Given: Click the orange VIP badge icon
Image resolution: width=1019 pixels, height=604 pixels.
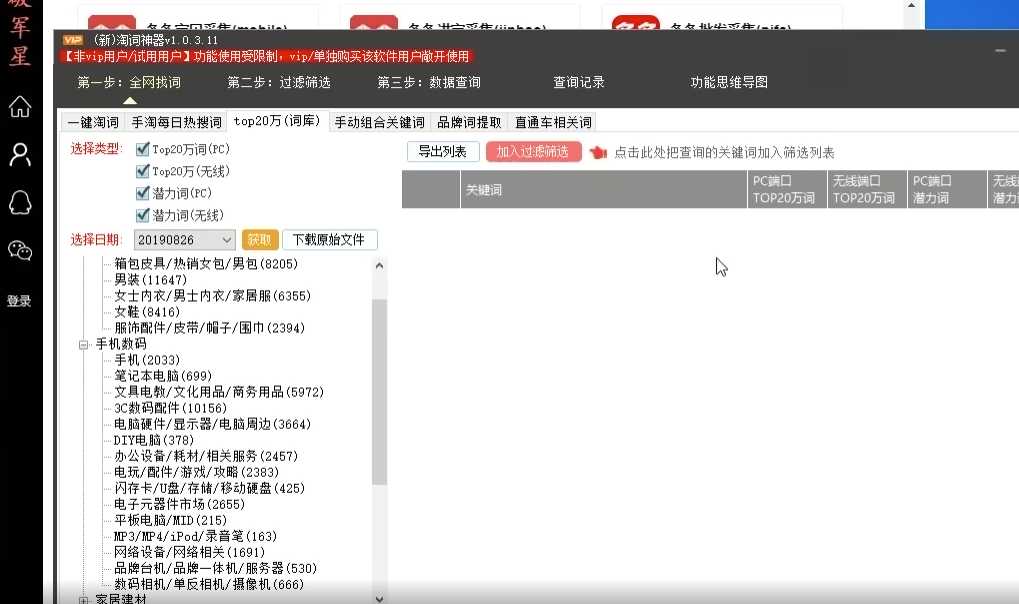Looking at the screenshot, I should point(72,40).
